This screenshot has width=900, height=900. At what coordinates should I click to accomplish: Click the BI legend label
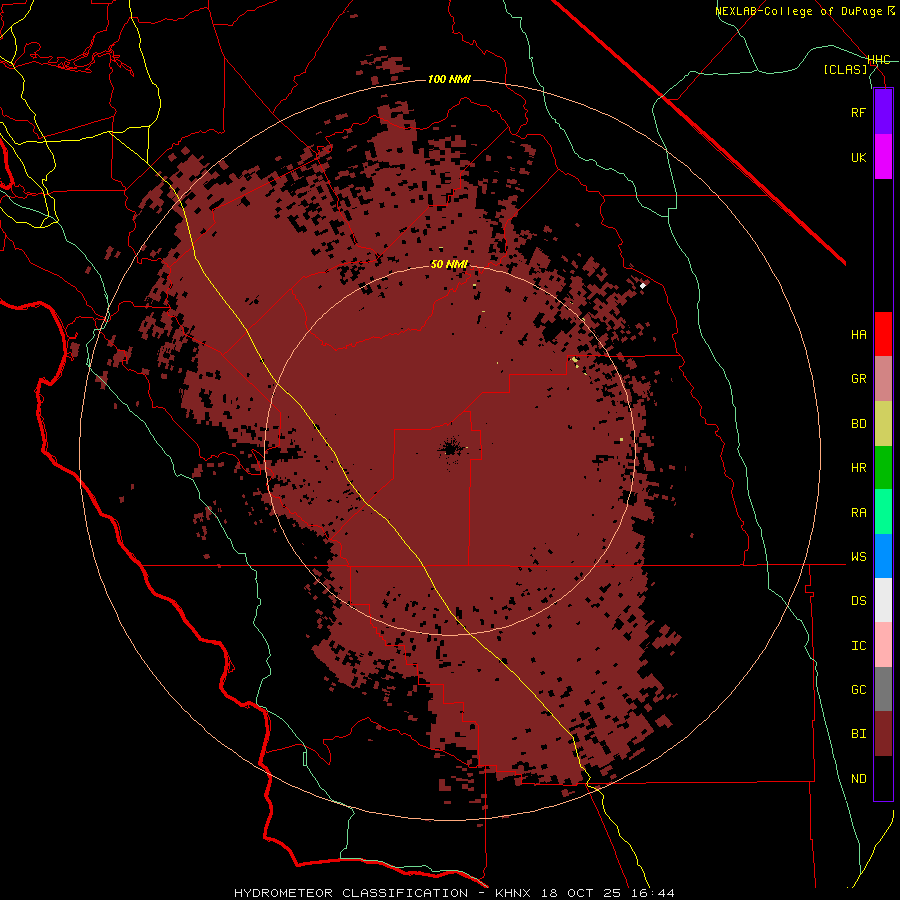point(858,734)
